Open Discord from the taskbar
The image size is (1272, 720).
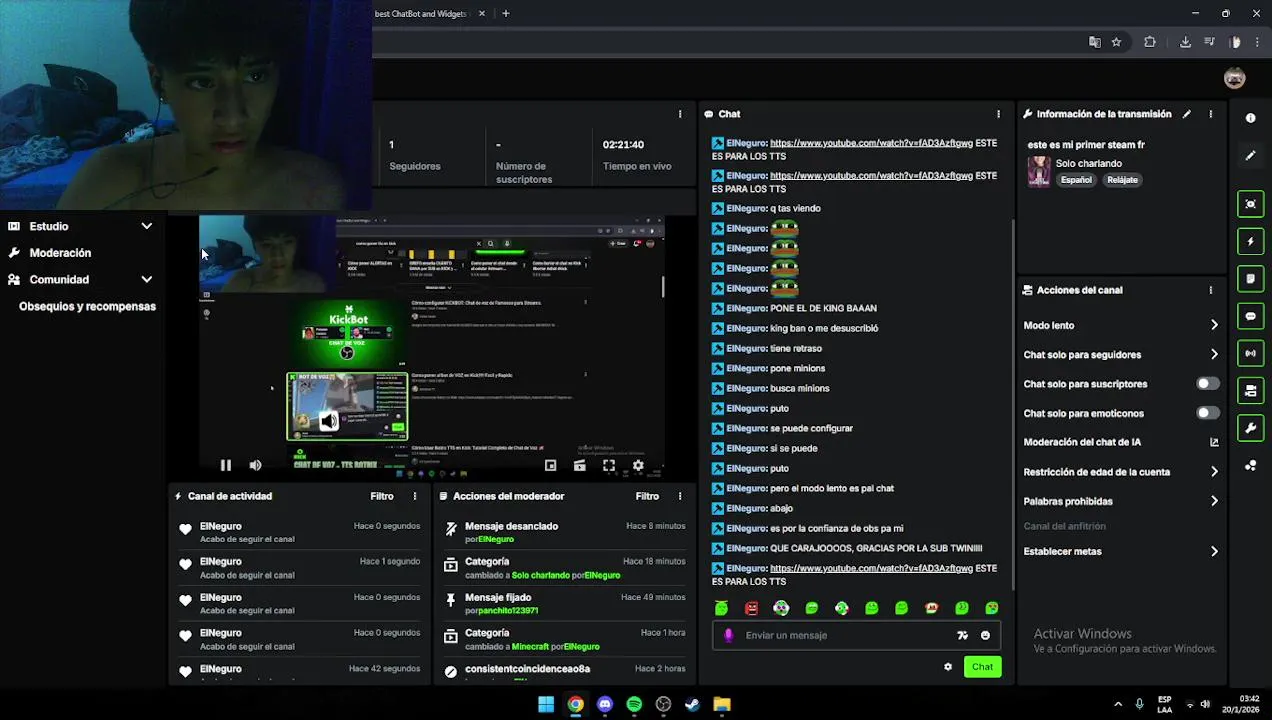604,705
